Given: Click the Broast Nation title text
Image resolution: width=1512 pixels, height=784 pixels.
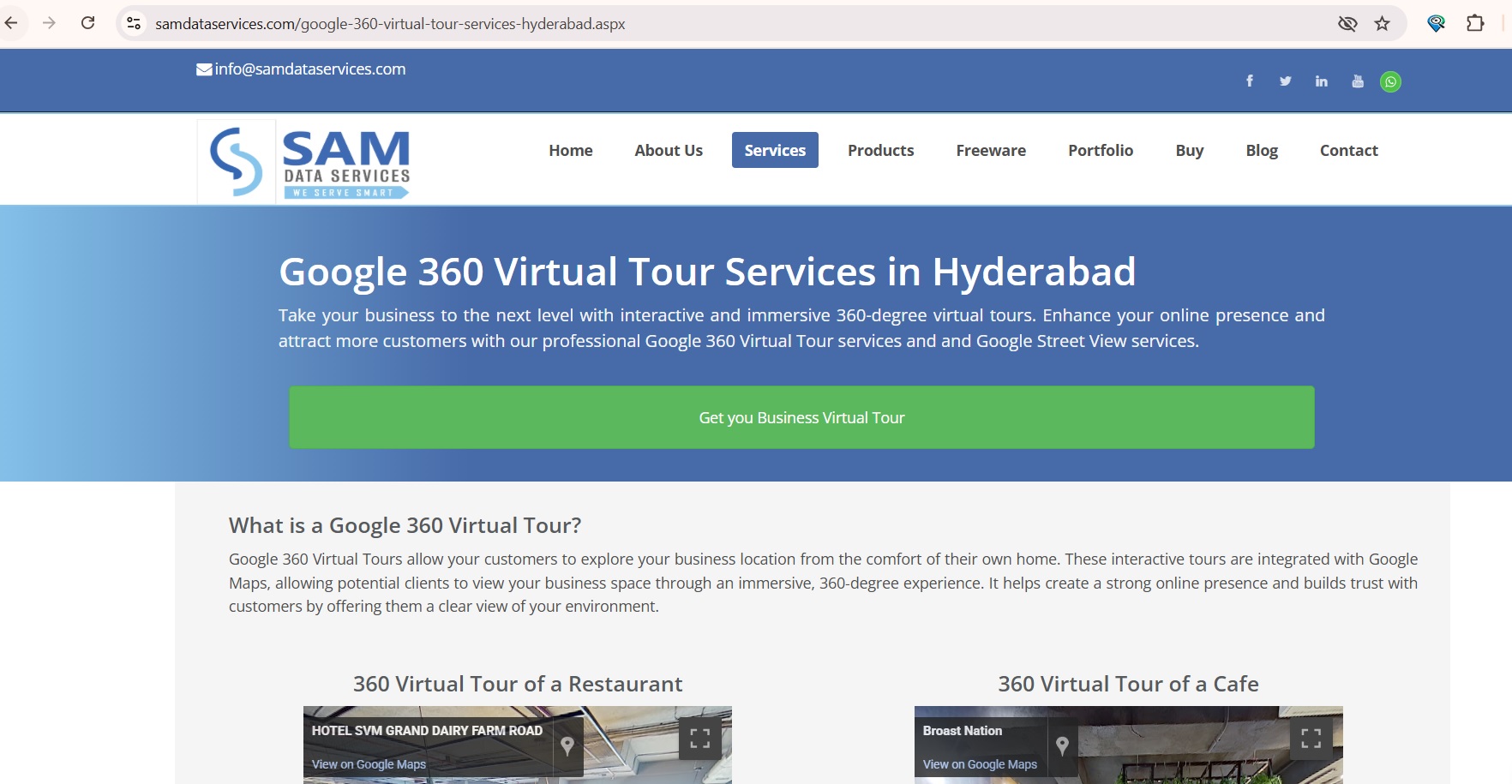Looking at the screenshot, I should (x=963, y=731).
